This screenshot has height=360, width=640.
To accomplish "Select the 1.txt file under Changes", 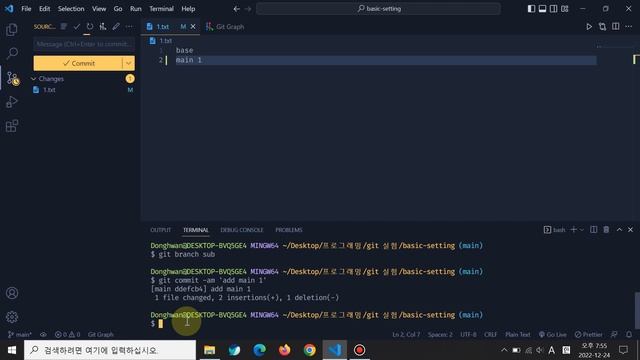I will point(83,90).
